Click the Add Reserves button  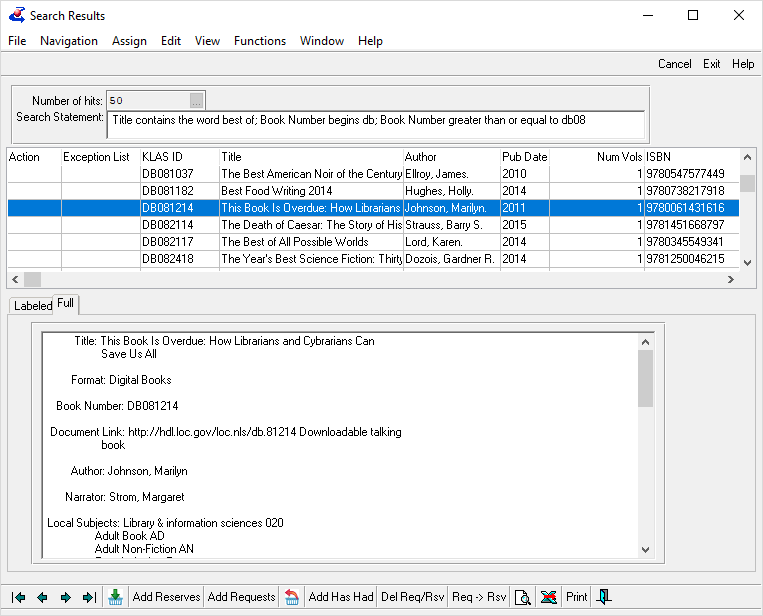pos(166,597)
